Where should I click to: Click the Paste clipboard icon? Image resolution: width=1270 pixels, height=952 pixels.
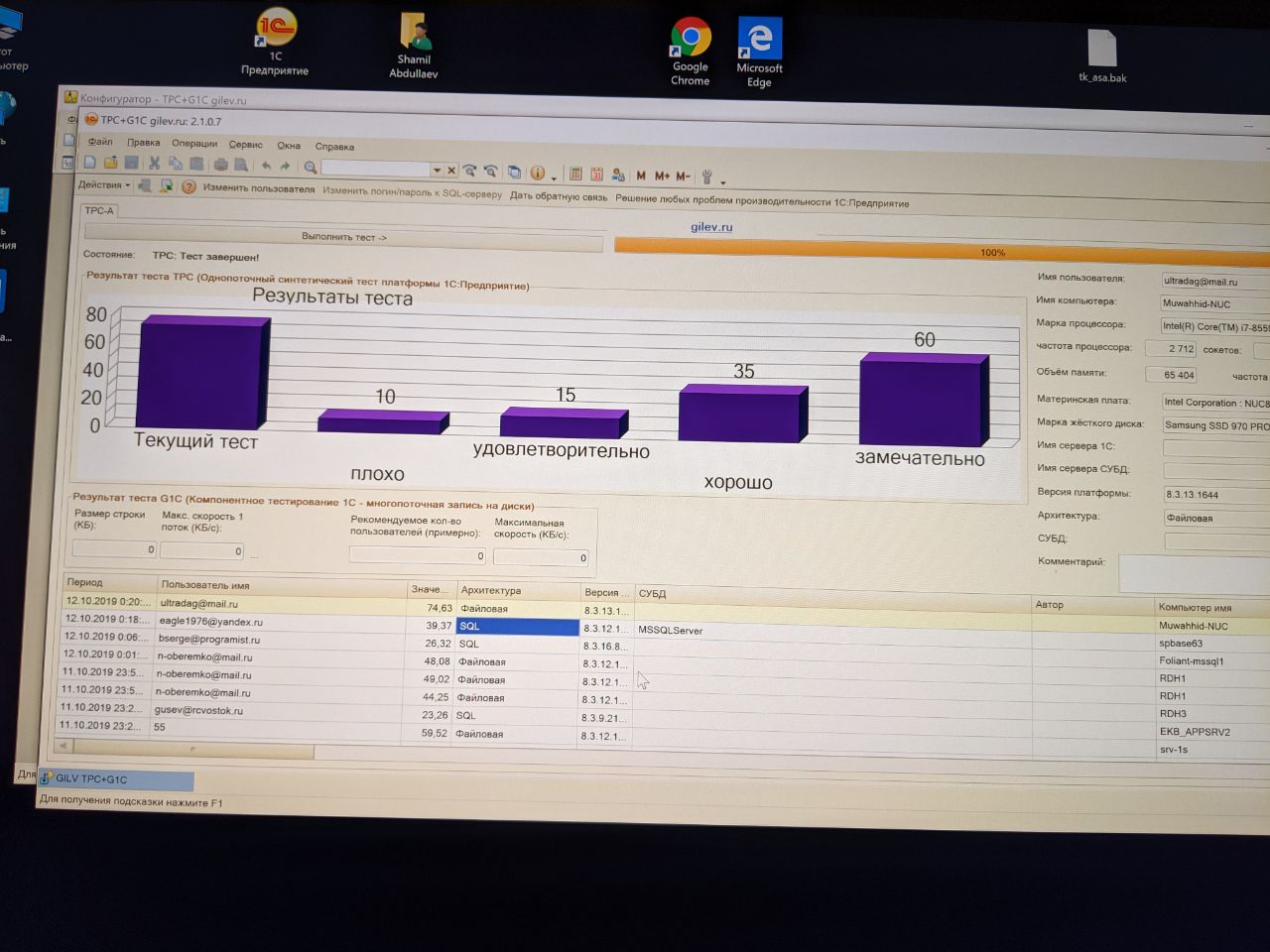tap(196, 164)
